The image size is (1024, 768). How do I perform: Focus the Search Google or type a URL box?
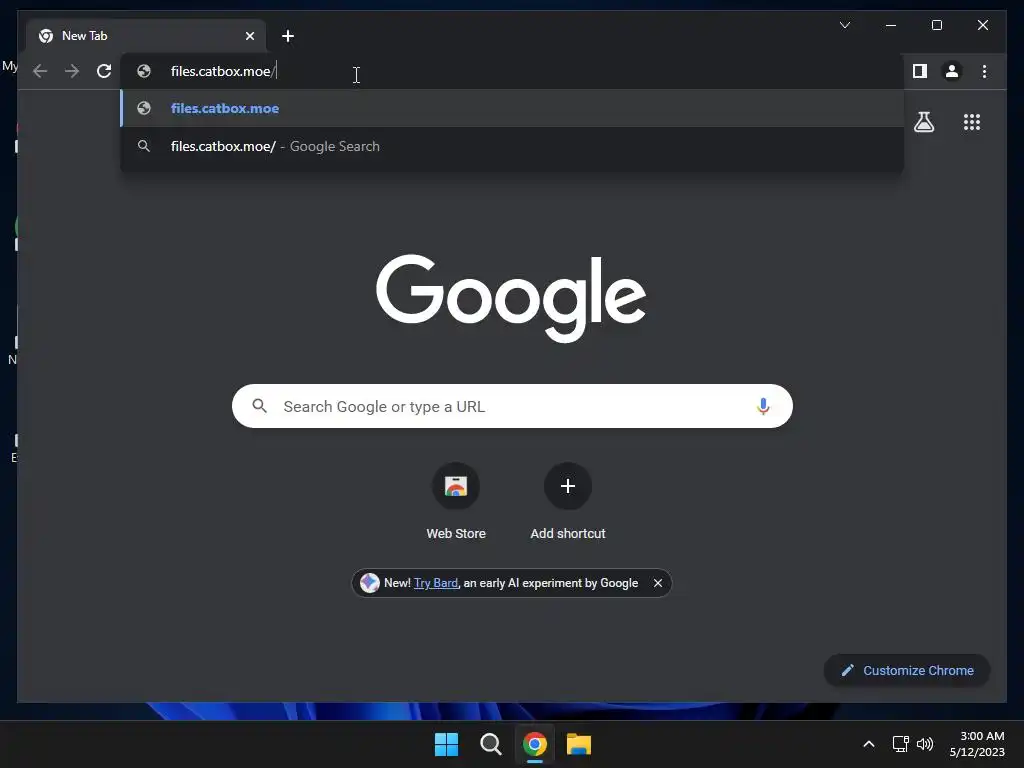(512, 406)
